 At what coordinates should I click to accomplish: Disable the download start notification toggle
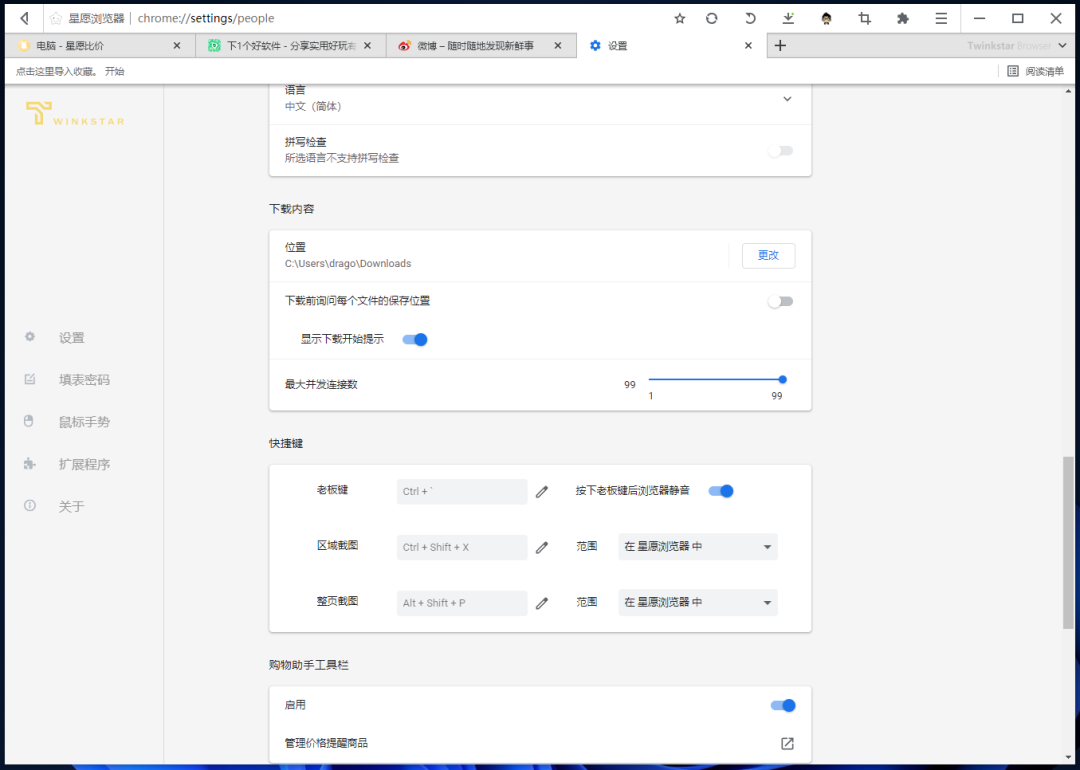pos(414,339)
